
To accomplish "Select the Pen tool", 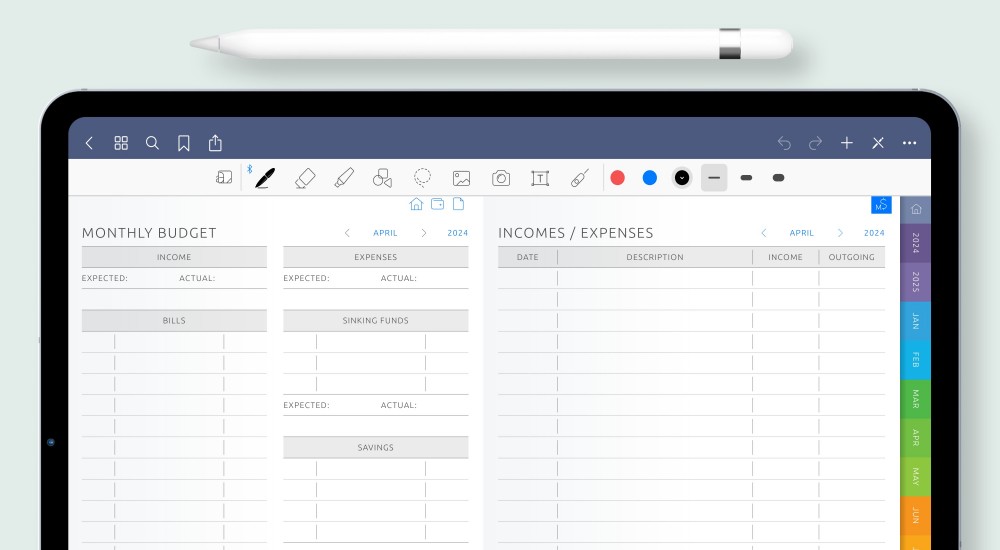I will coord(265,178).
